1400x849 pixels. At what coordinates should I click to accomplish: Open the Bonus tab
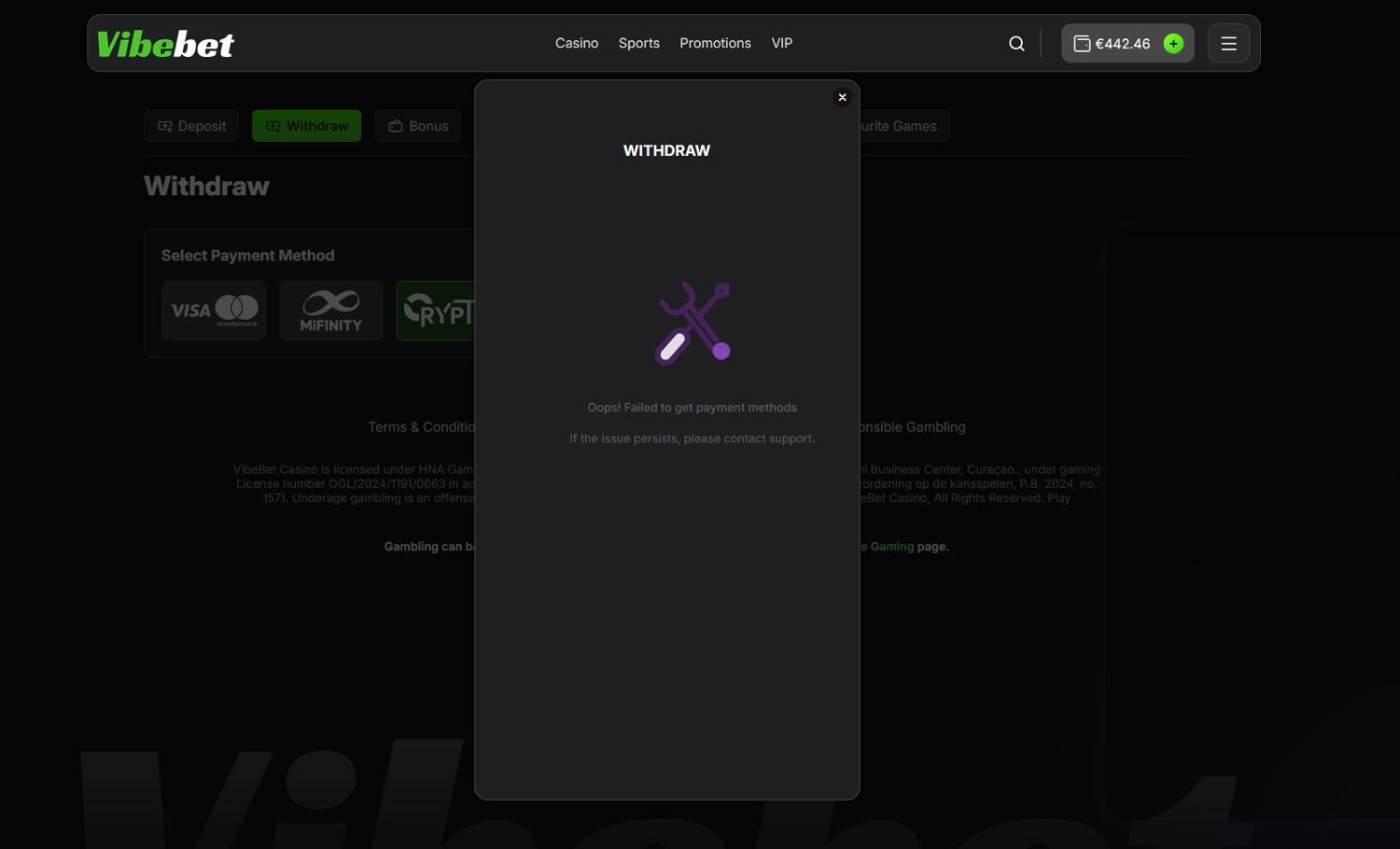pos(418,126)
